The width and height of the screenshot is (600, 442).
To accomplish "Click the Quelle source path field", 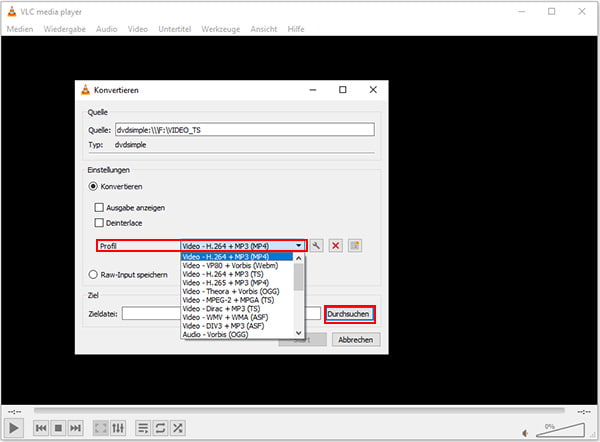I will point(245,129).
